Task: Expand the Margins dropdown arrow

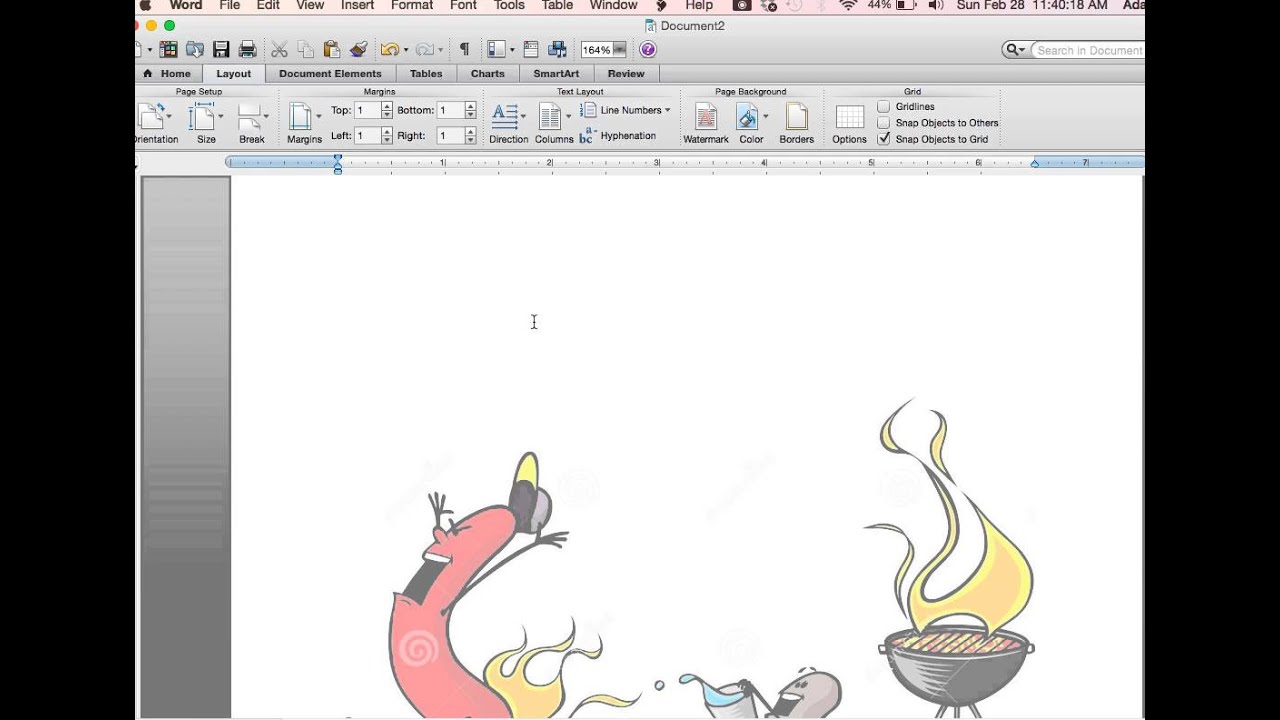Action: [x=319, y=117]
